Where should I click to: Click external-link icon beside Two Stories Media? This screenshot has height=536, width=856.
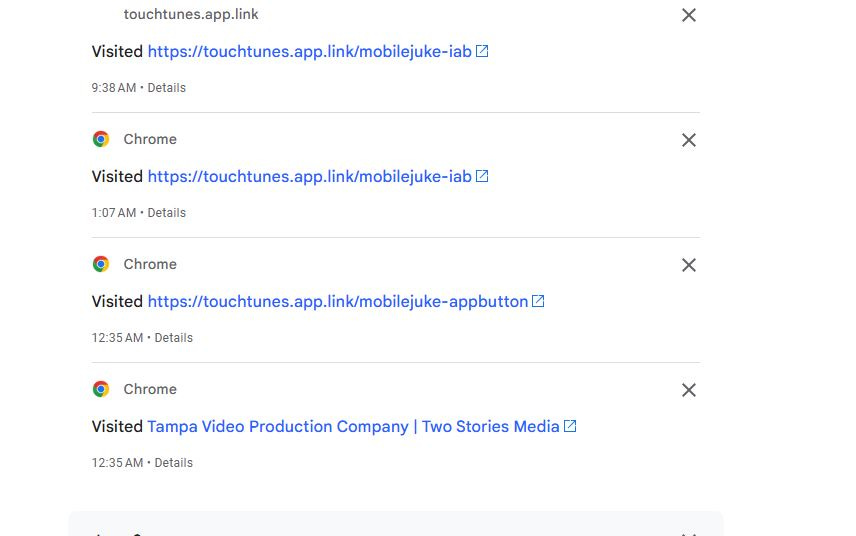570,426
